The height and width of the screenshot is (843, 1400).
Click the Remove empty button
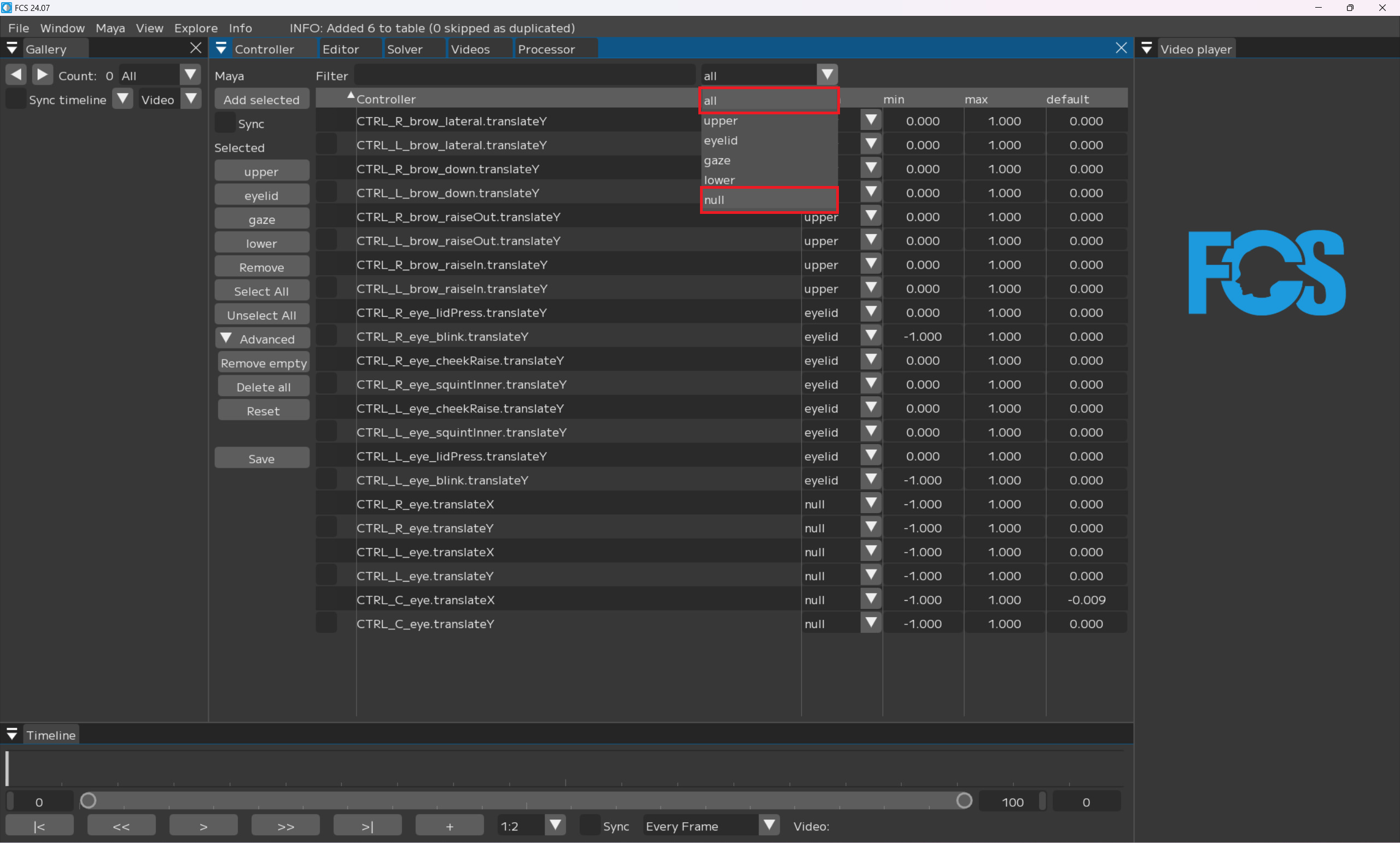pos(264,363)
